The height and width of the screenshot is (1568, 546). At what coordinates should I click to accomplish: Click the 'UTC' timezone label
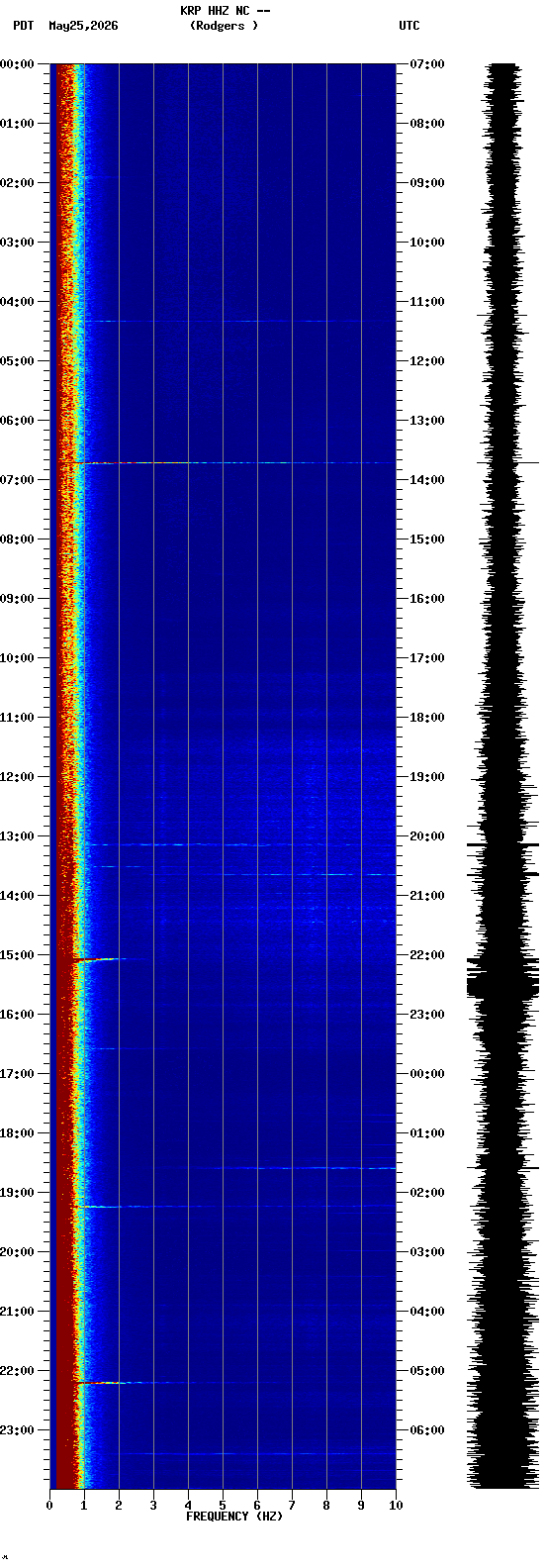coord(409,26)
